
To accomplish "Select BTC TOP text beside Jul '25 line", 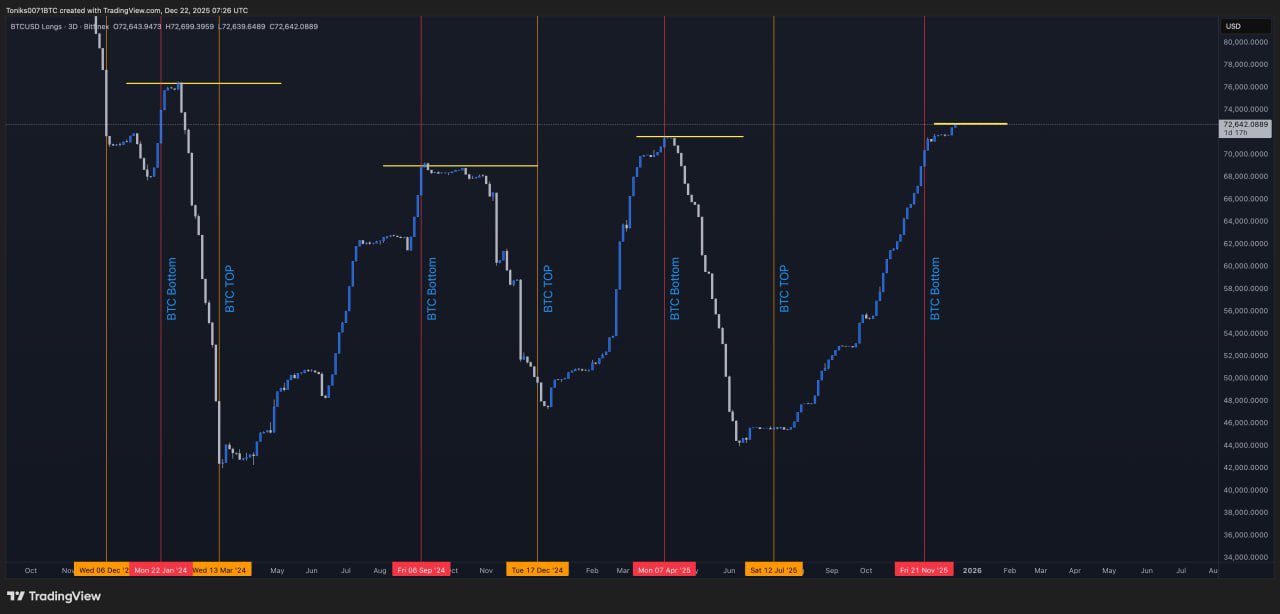I will [784, 289].
